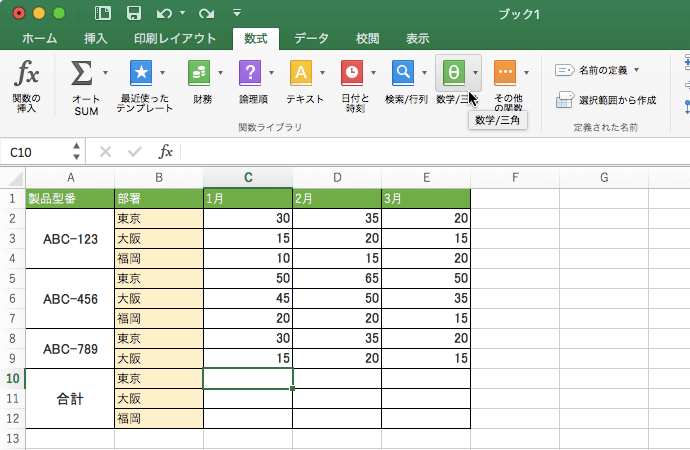Open the Date and Time (日付と時刻) functions
690x450 pixels.
coord(352,73)
